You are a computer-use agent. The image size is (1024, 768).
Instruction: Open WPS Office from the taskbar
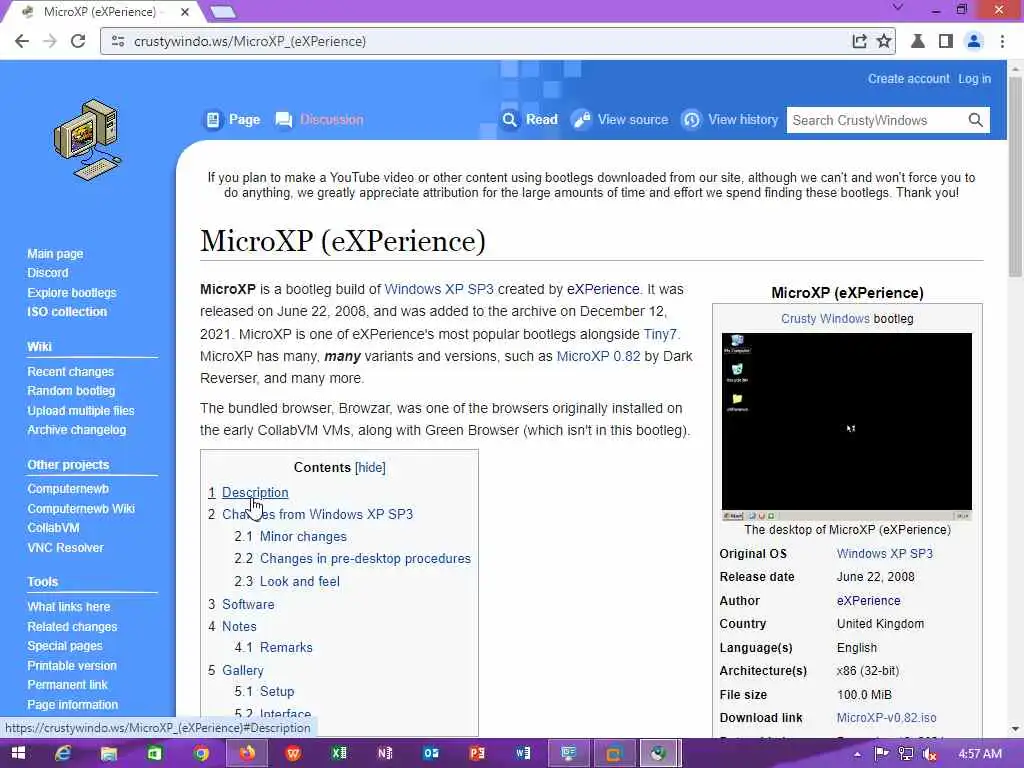293,754
